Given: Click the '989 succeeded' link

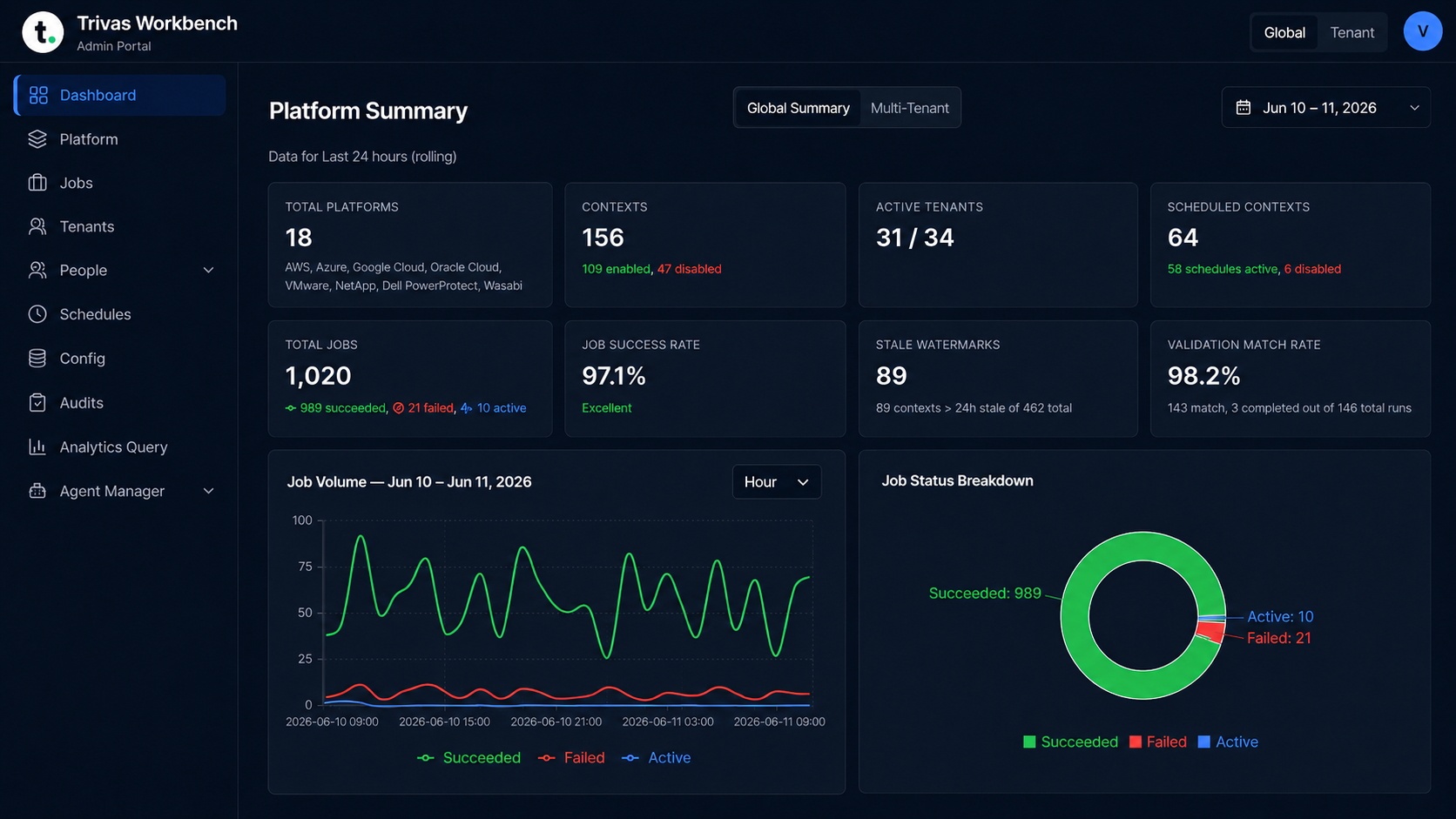Looking at the screenshot, I should 342,408.
